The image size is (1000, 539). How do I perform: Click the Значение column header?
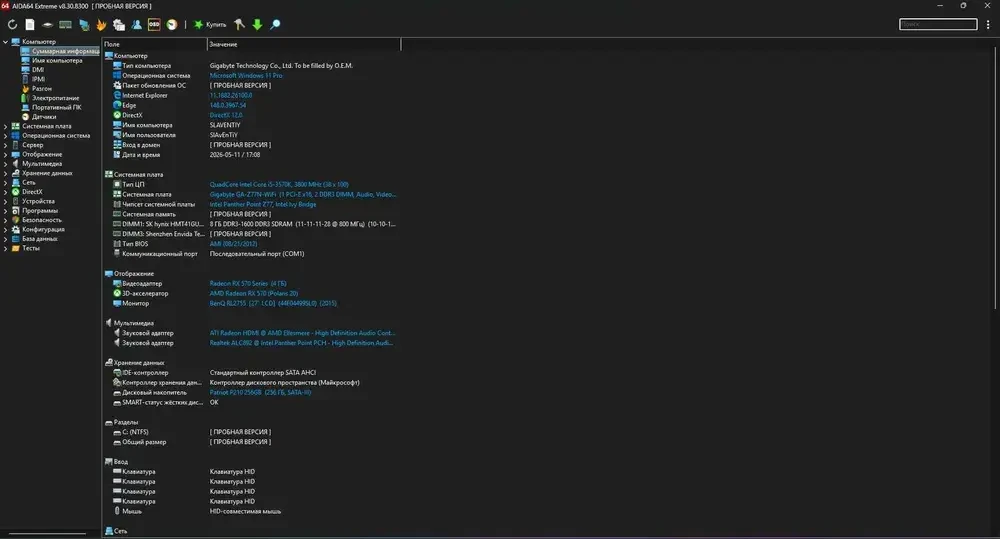(x=304, y=44)
